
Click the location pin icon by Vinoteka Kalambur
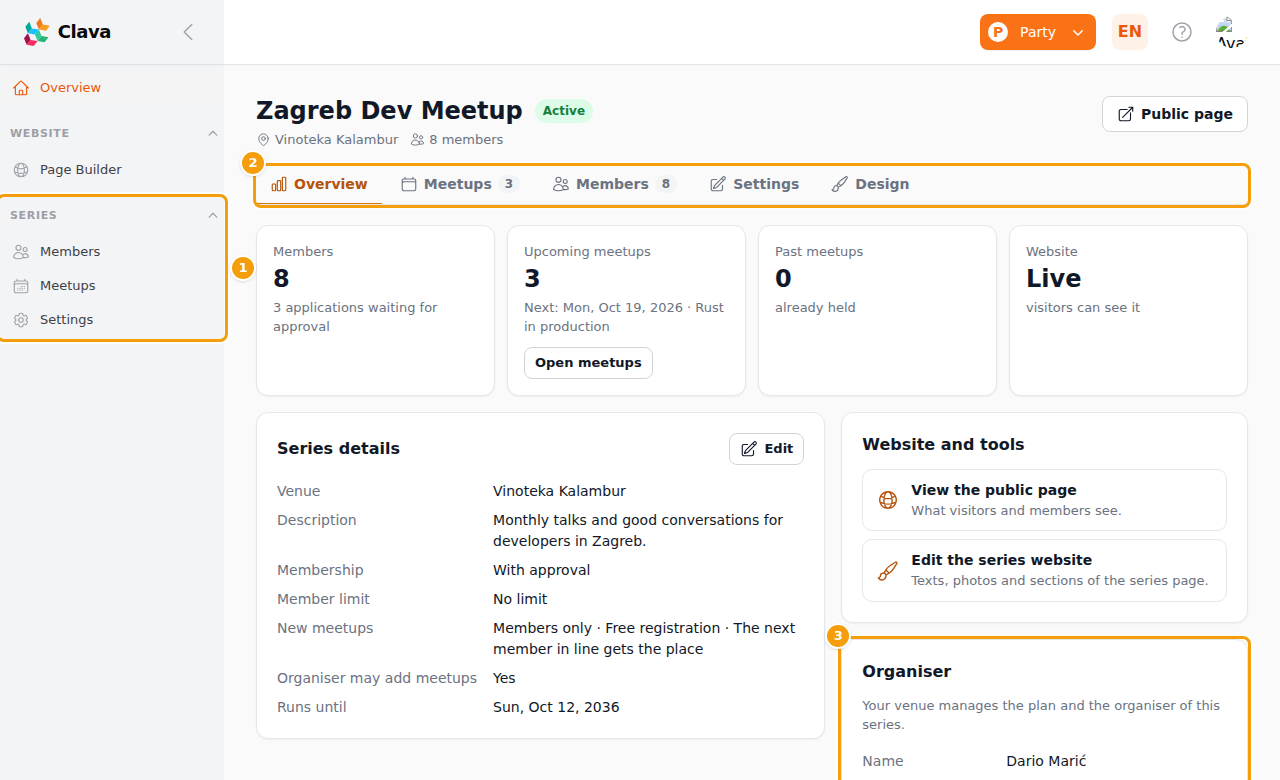264,140
